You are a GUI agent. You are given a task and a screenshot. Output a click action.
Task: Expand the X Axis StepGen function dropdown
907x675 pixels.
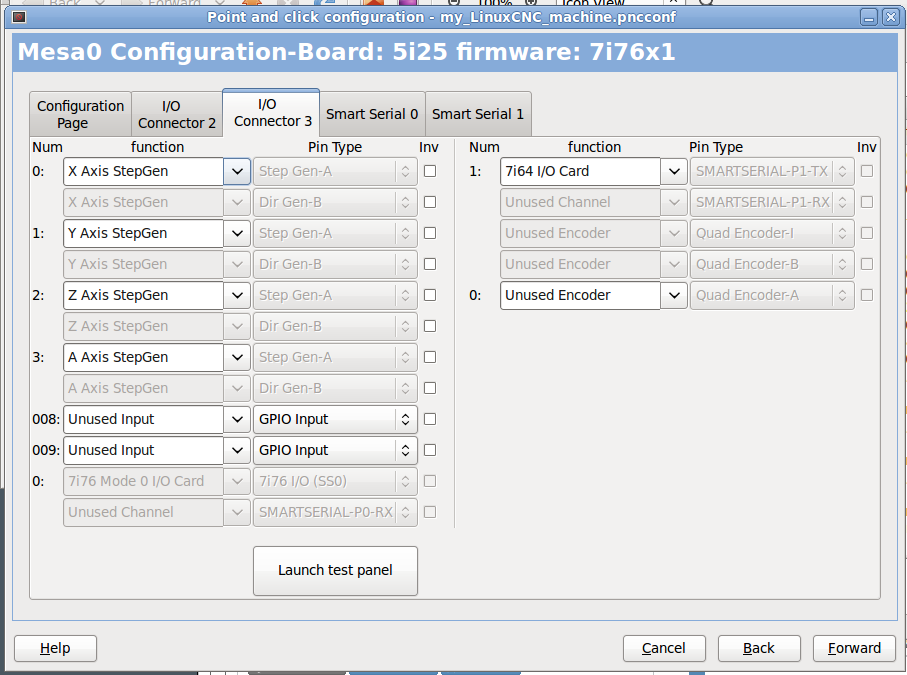[x=237, y=171]
